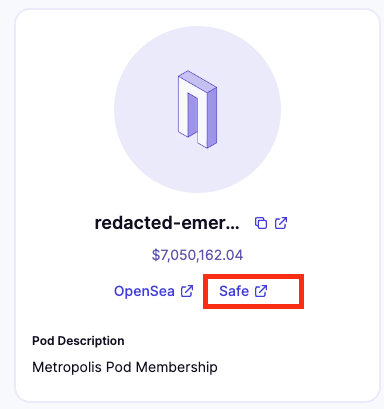Click the arrow icon next to Safe
384x409 pixels.
261,291
